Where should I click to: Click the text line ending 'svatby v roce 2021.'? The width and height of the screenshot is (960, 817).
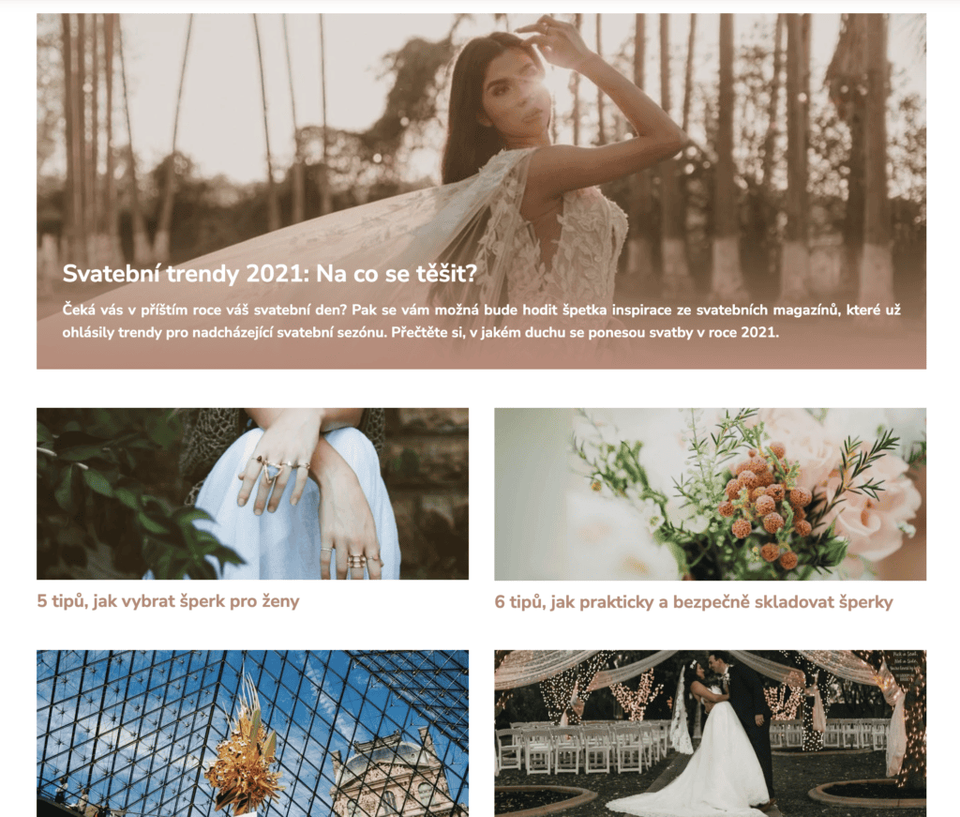tap(420, 333)
